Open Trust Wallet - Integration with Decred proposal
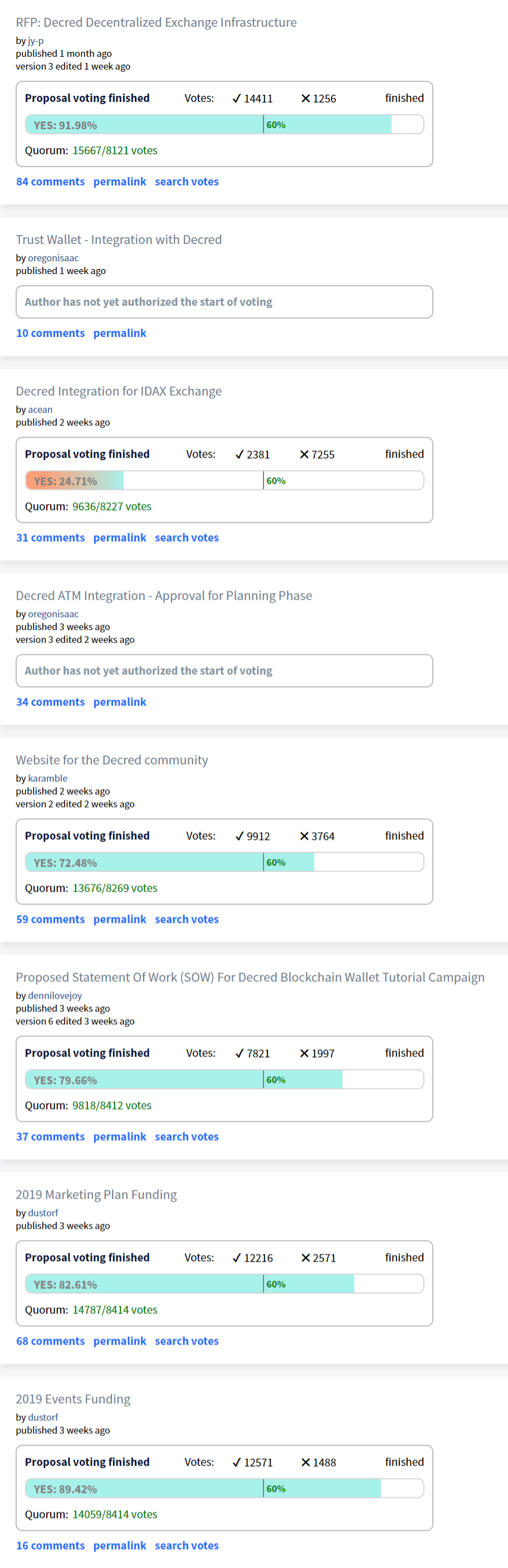Screen dimensions: 508x1568 [119, 240]
